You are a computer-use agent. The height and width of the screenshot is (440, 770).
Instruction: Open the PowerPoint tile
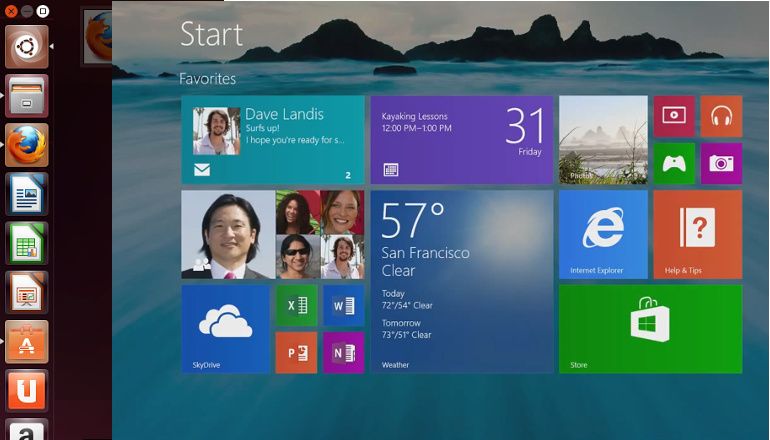tap(296, 352)
